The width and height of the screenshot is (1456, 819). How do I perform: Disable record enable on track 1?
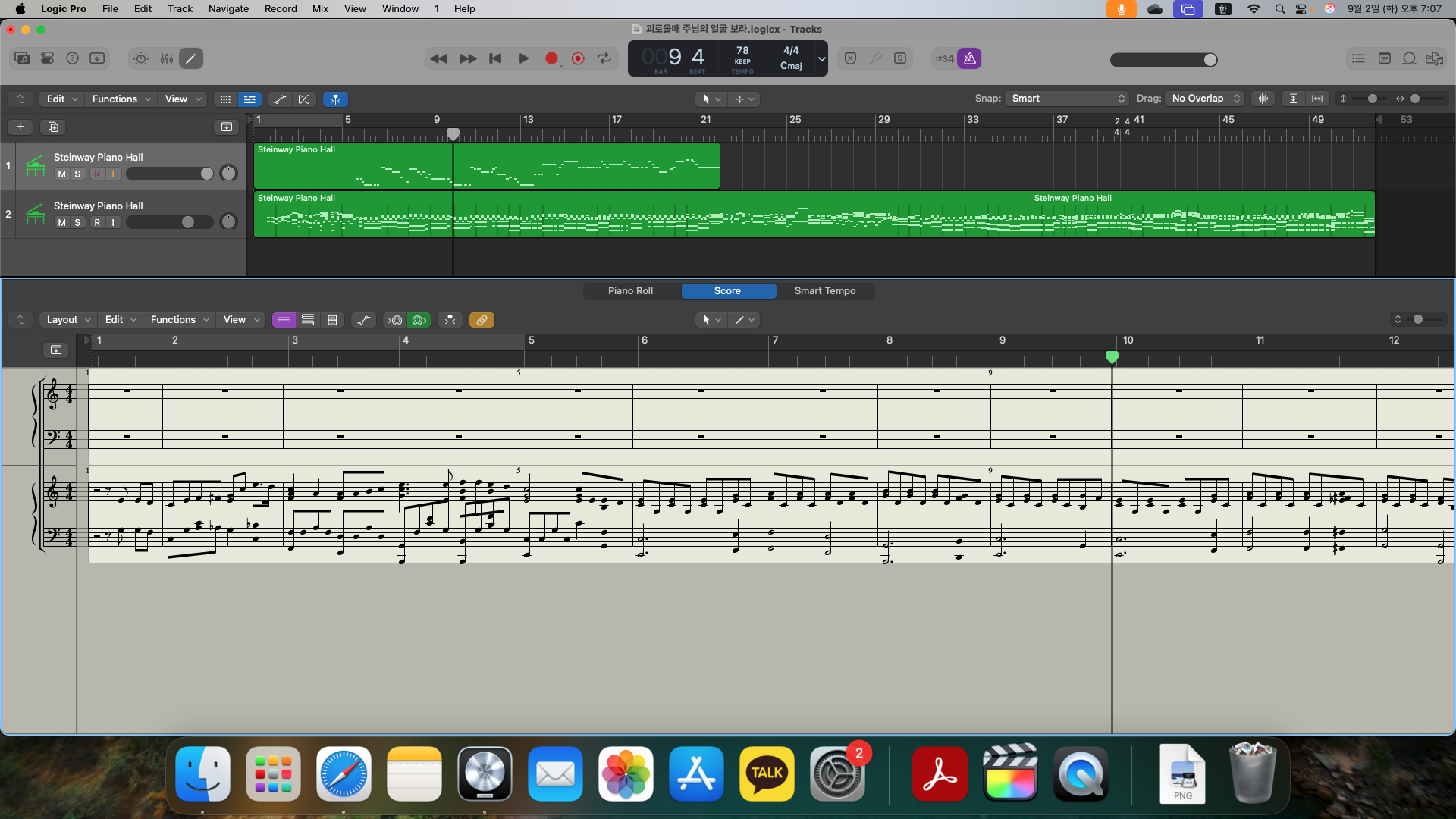[97, 174]
